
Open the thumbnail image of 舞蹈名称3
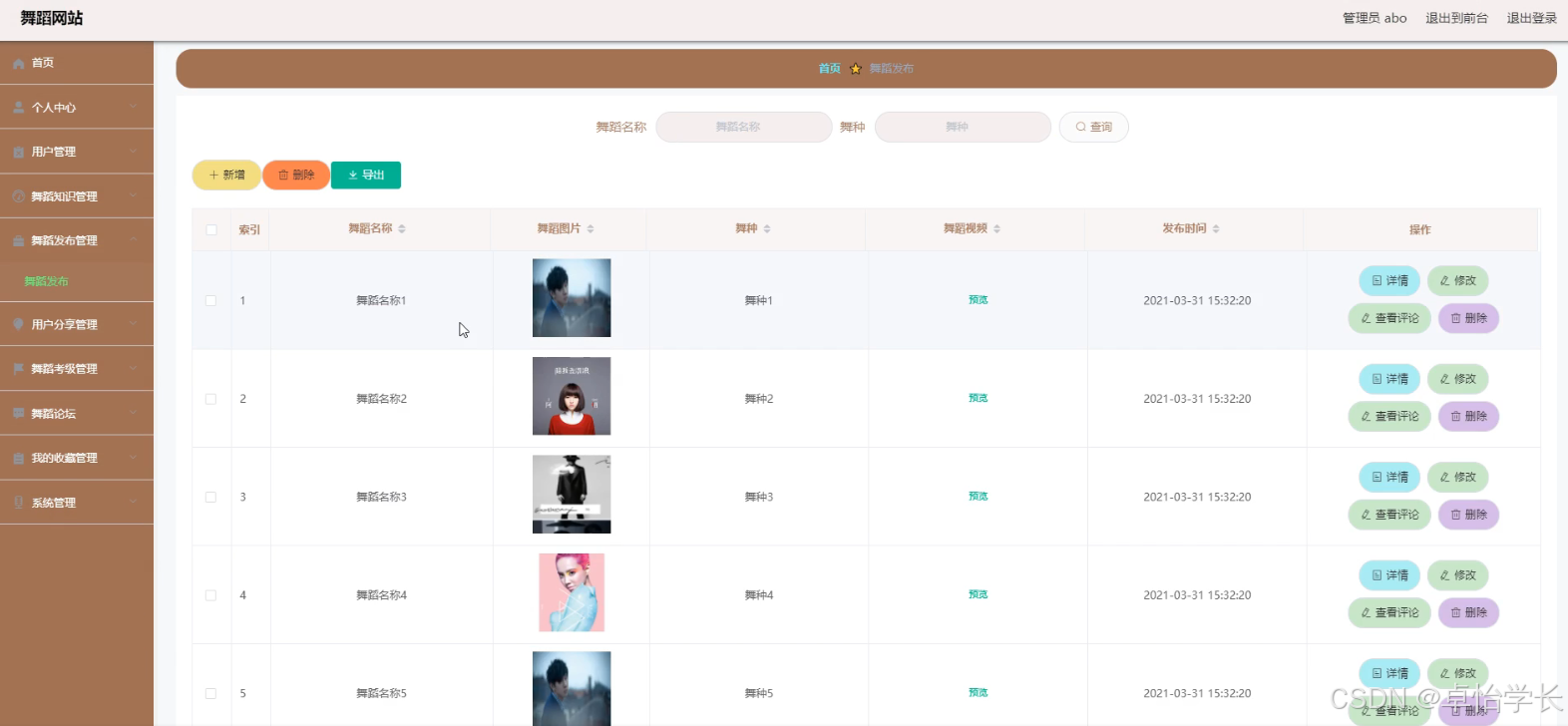(572, 495)
